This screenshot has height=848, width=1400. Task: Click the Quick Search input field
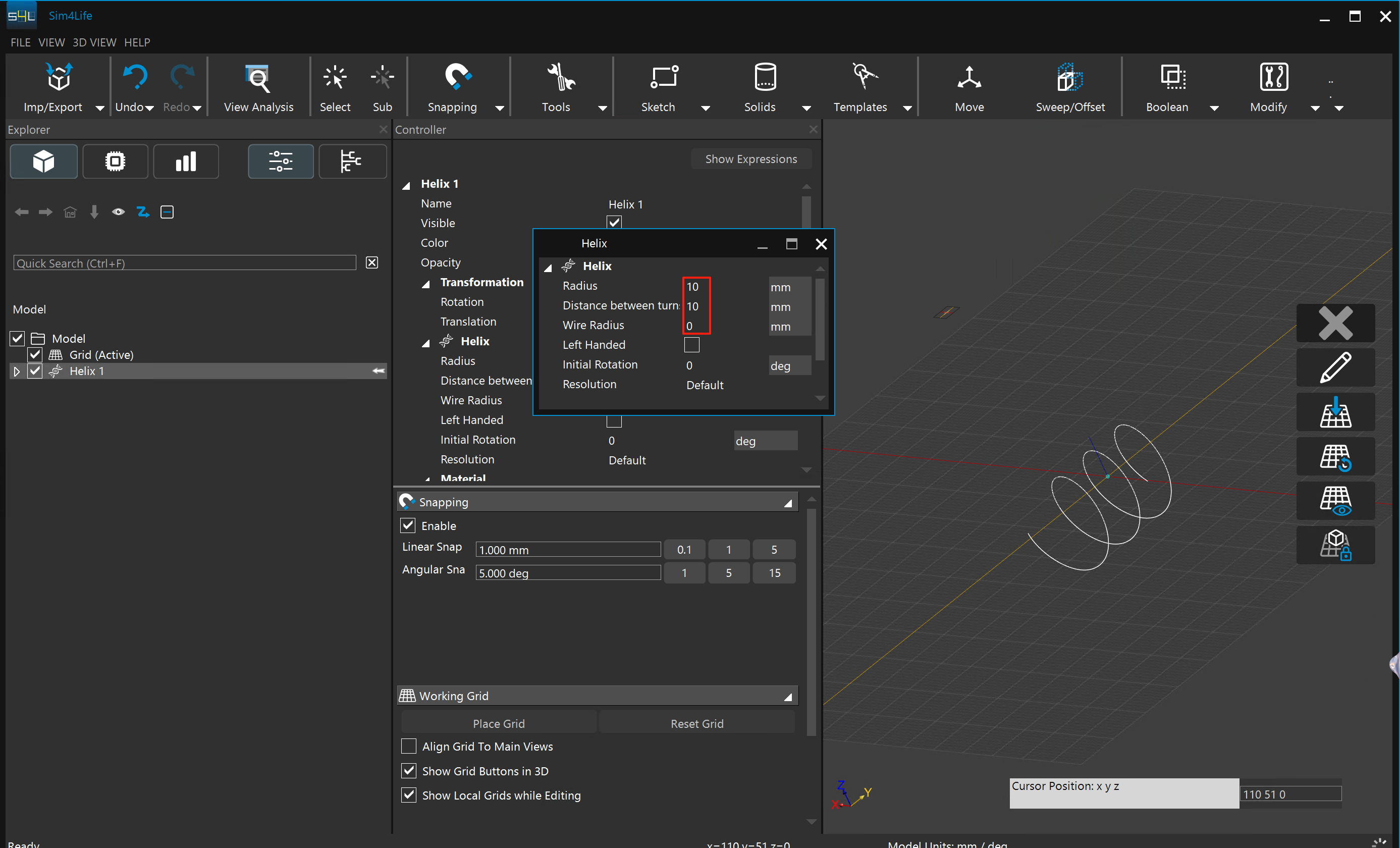point(185,263)
